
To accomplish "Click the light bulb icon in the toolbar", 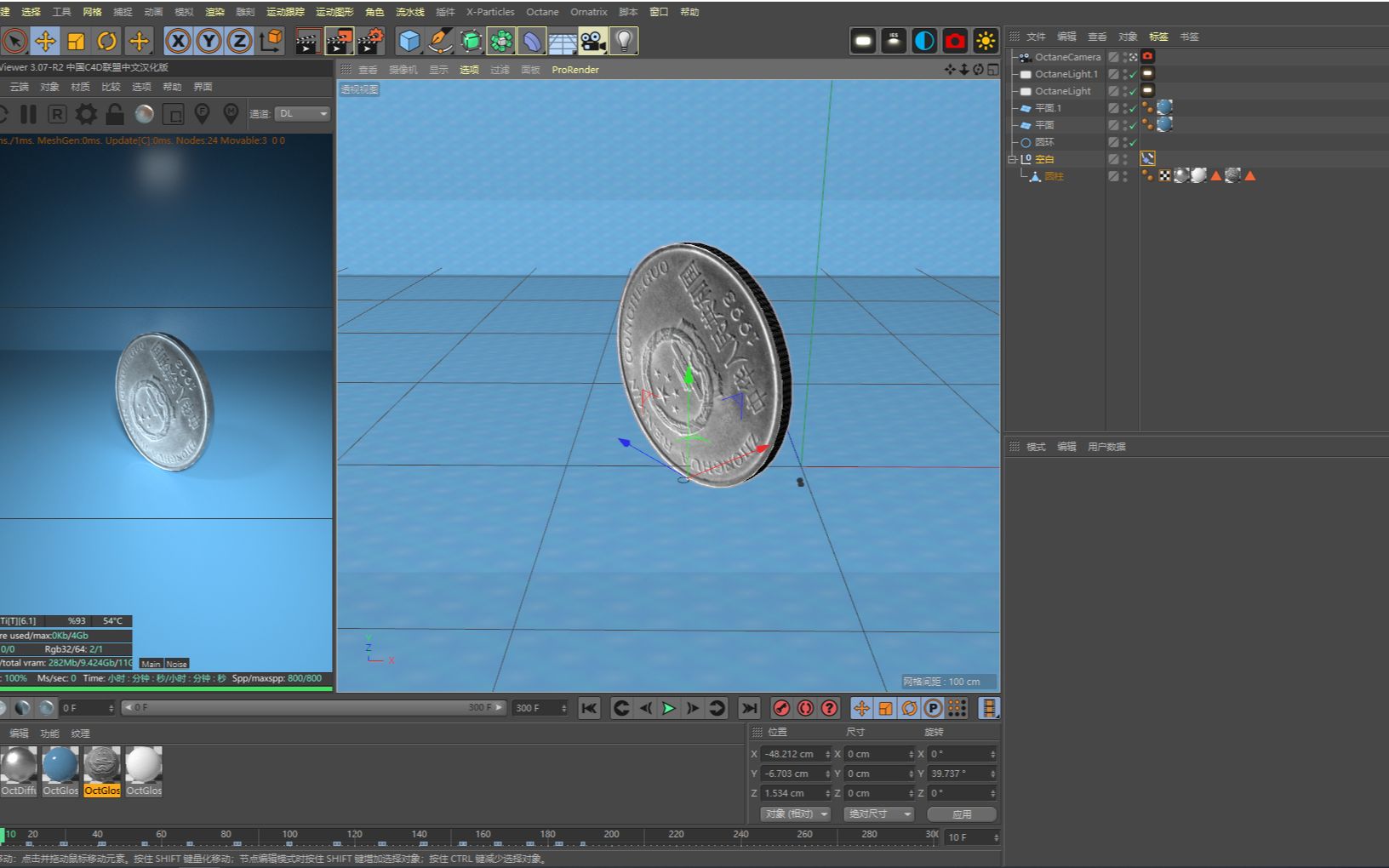I will tap(624, 40).
